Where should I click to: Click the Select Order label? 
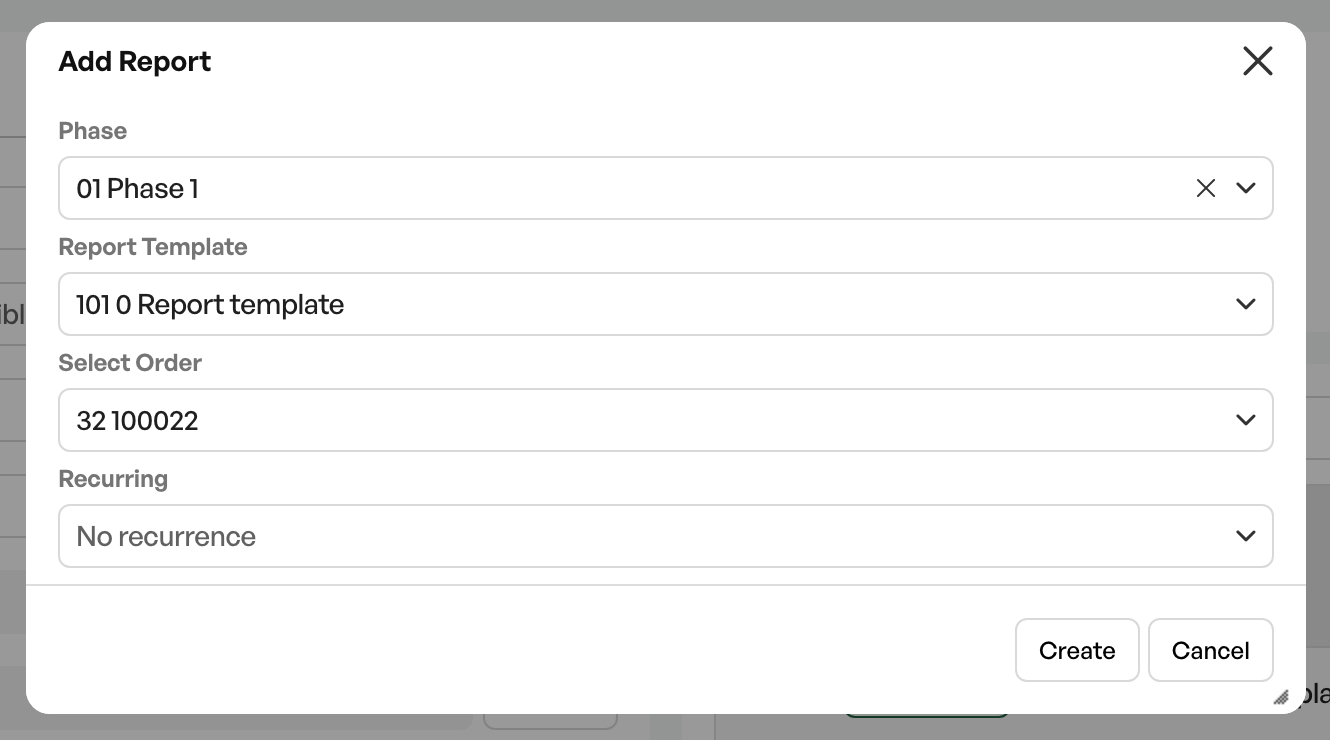(x=130, y=363)
